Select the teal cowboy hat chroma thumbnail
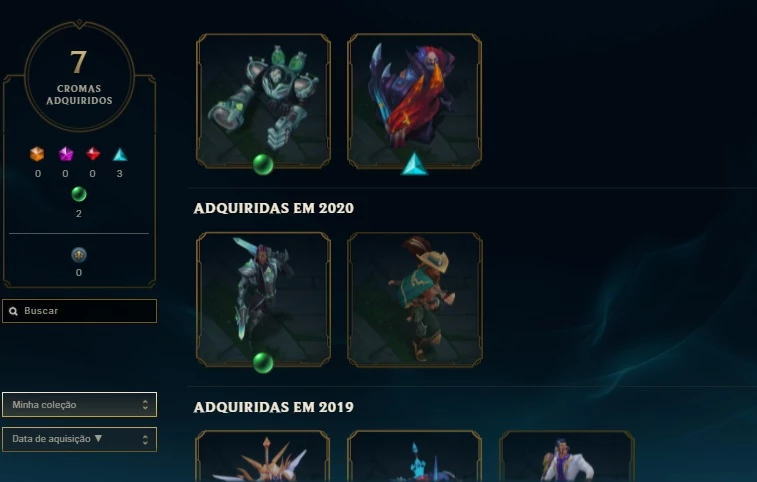 coord(414,299)
